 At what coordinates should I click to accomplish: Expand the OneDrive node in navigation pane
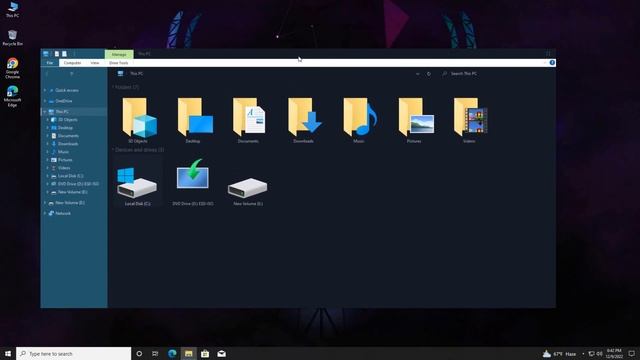pos(45,101)
